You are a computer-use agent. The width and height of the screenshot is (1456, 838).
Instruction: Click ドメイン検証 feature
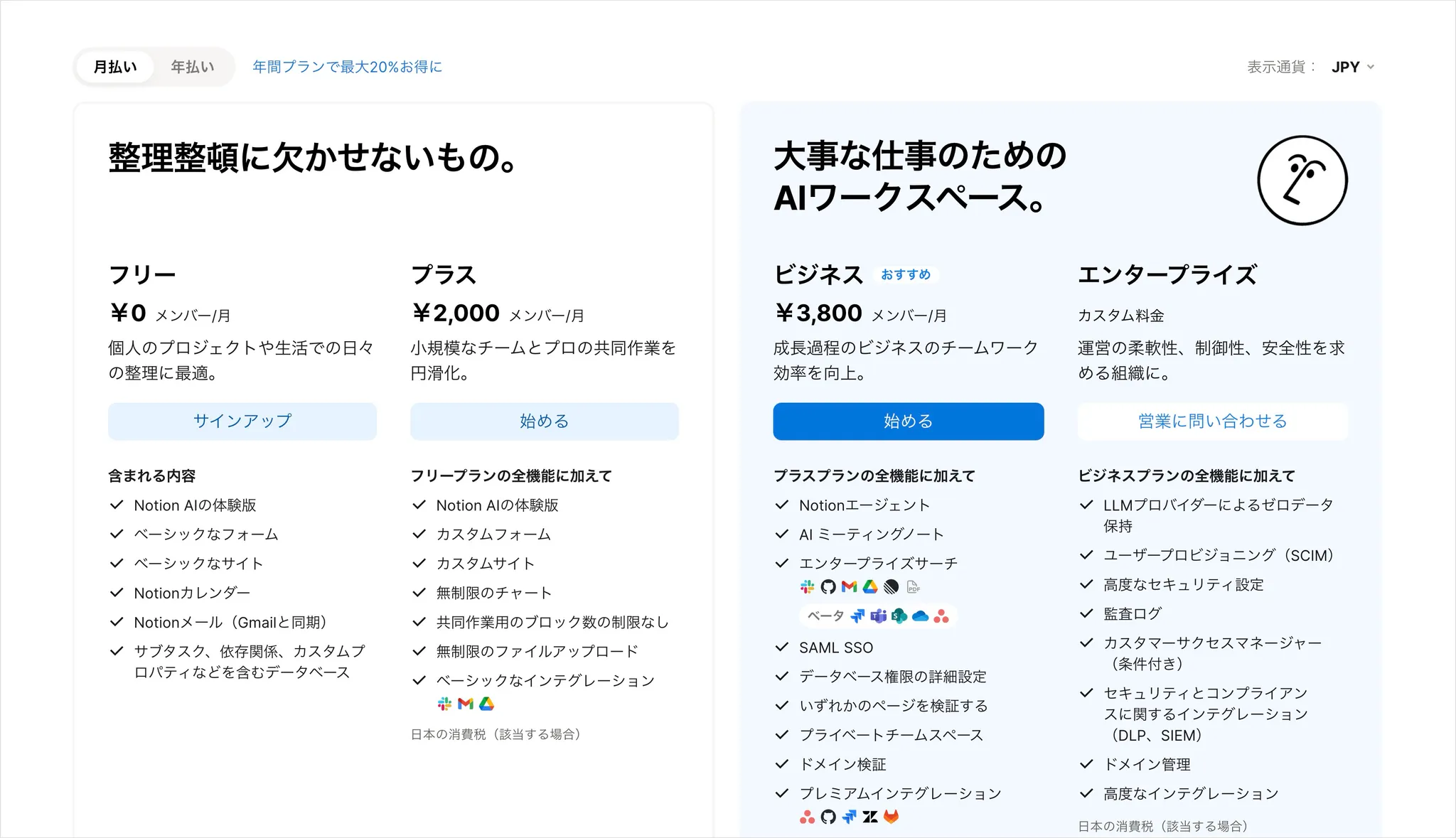(x=843, y=765)
